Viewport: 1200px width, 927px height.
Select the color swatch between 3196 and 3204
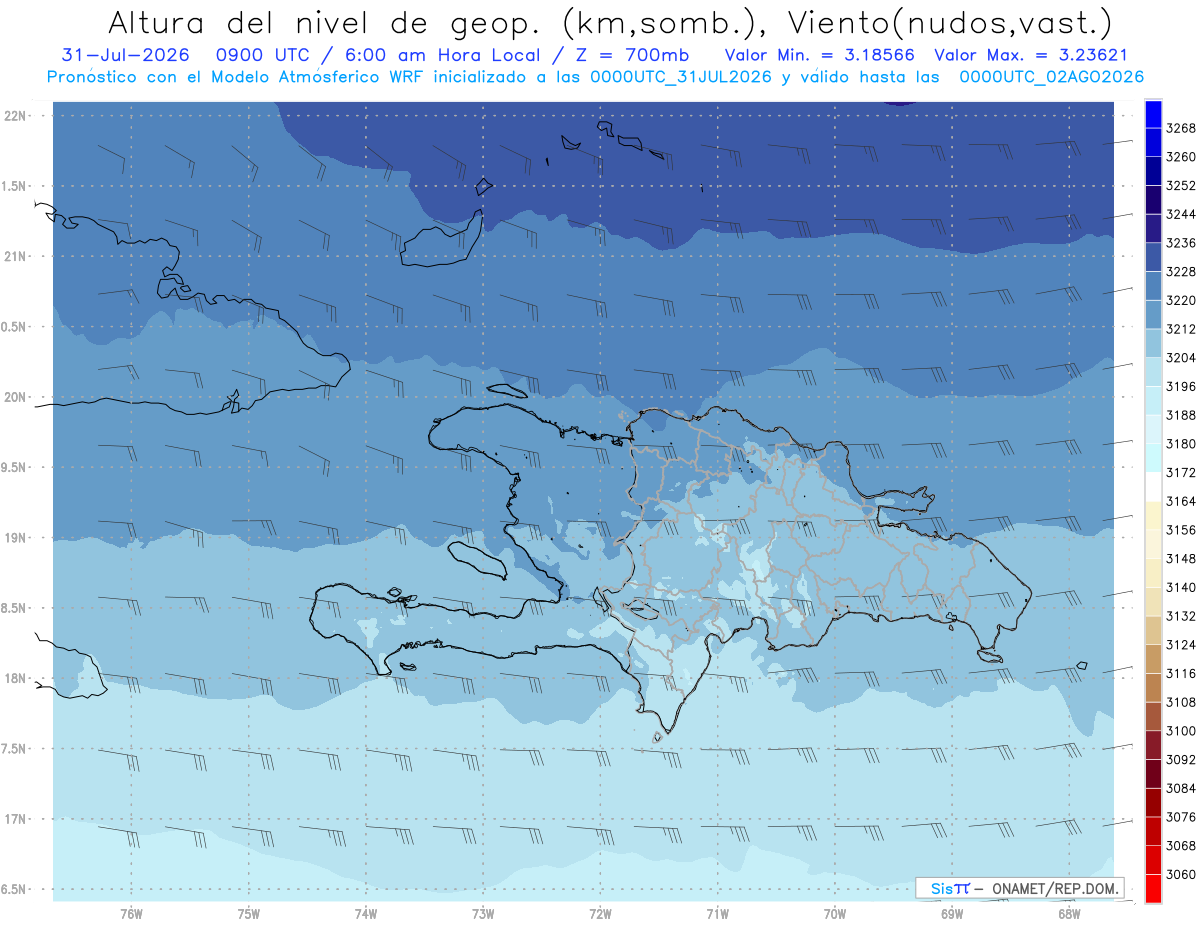click(1152, 373)
